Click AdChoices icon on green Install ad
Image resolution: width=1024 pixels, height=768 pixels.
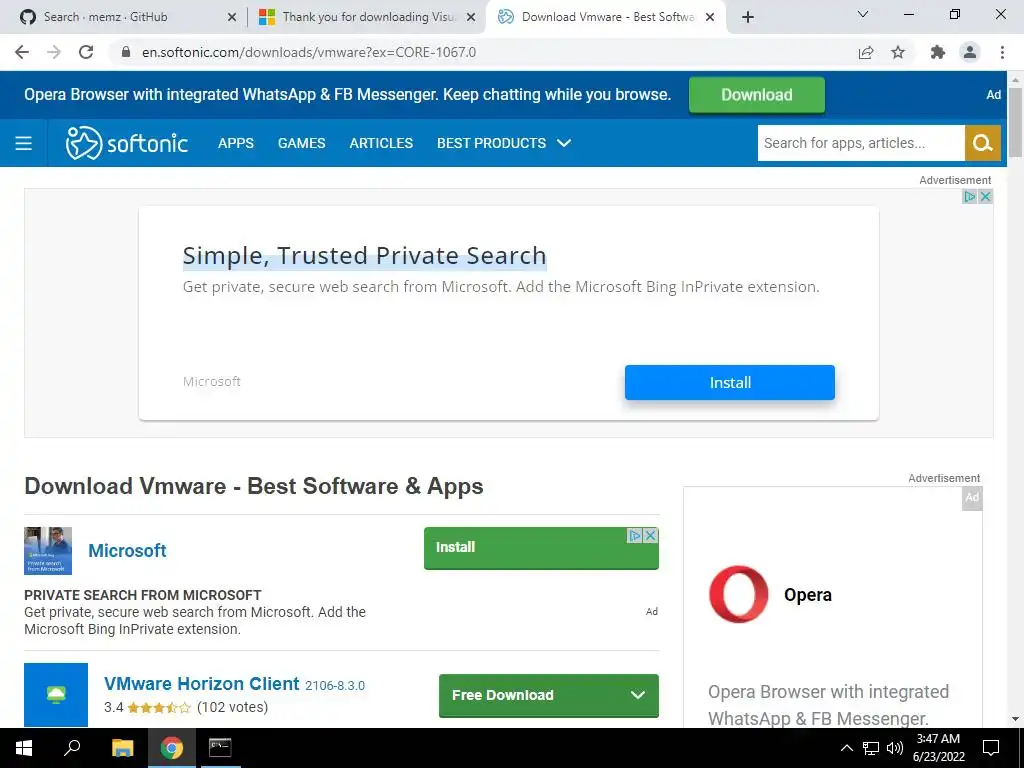634,536
